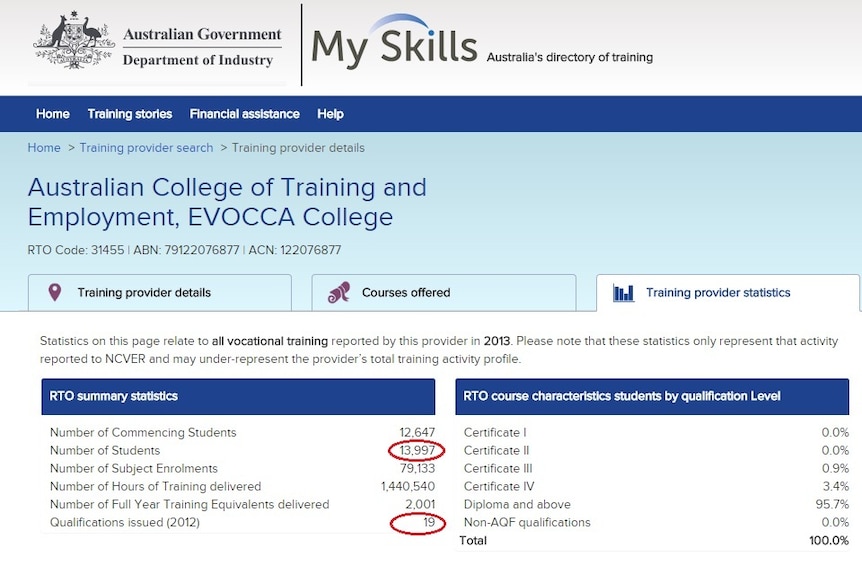This screenshot has width=862, height=575.
Task: Click the diploma scroll icon for Courses offered
Action: [339, 292]
